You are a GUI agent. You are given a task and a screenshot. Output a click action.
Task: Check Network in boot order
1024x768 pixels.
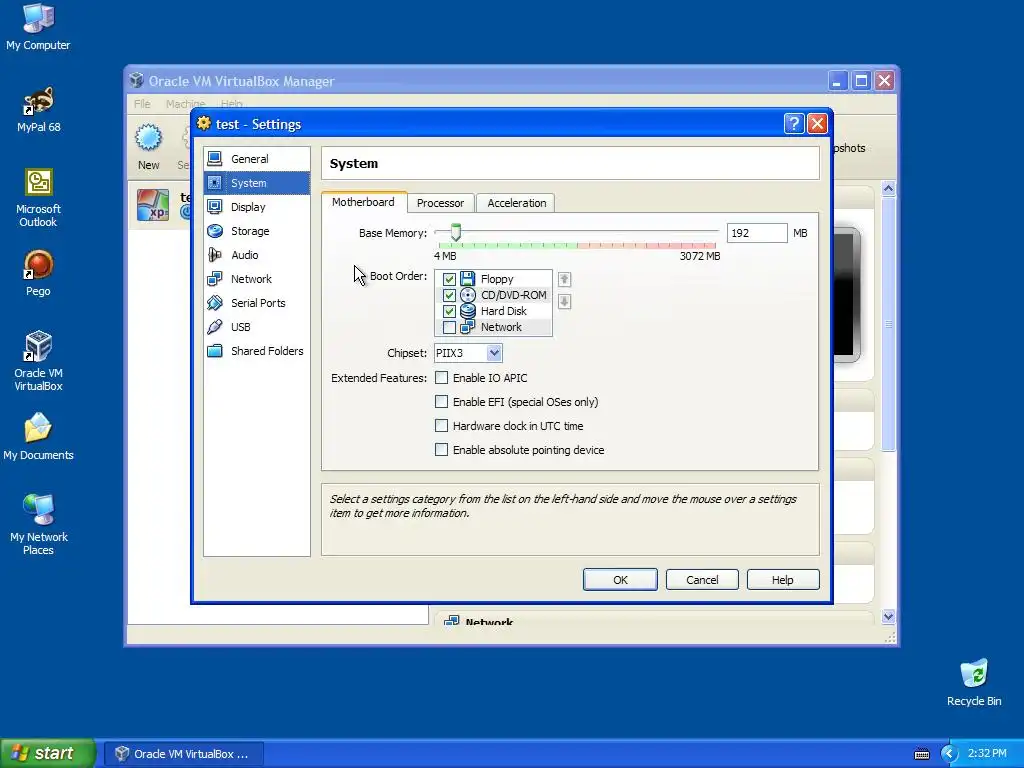pos(449,327)
